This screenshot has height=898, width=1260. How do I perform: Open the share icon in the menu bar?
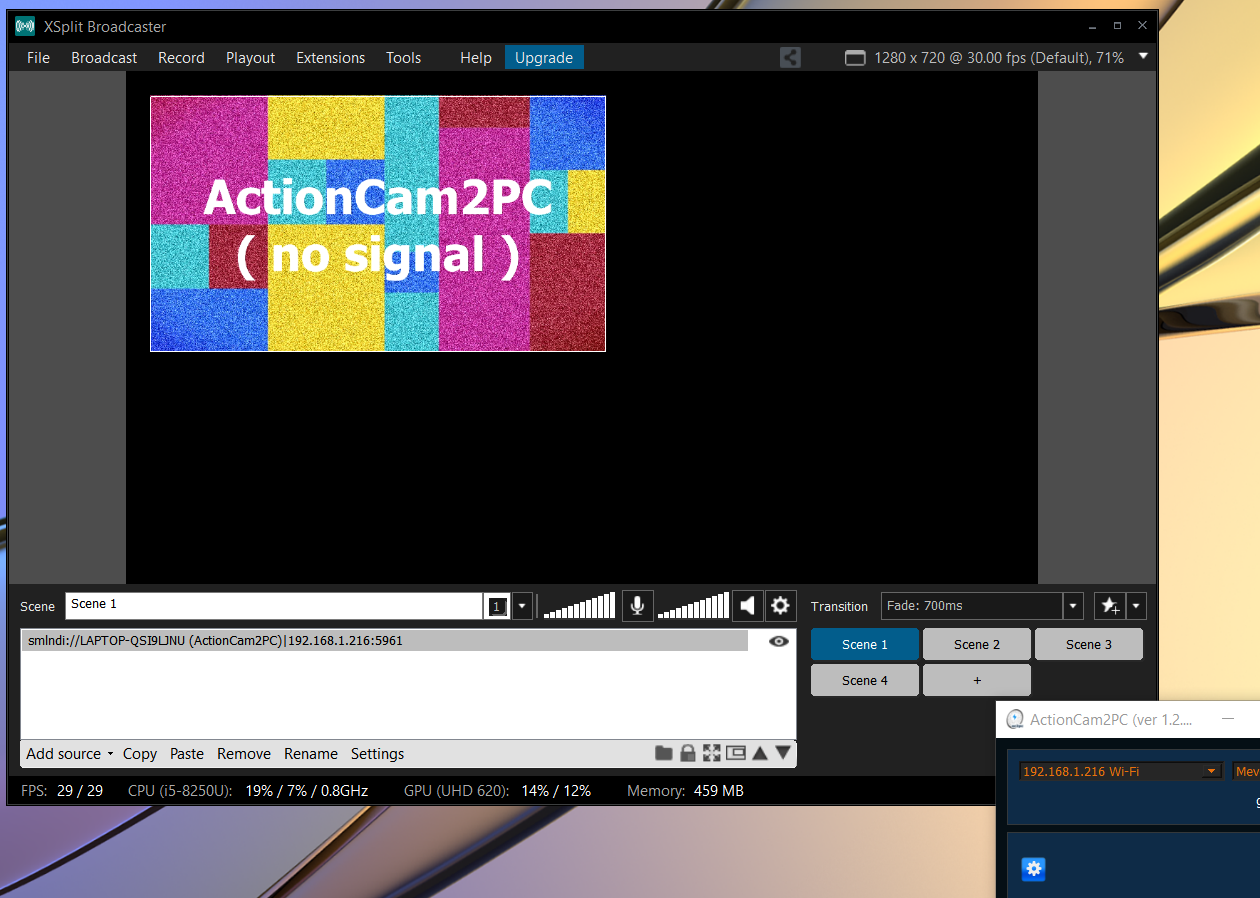(x=790, y=58)
